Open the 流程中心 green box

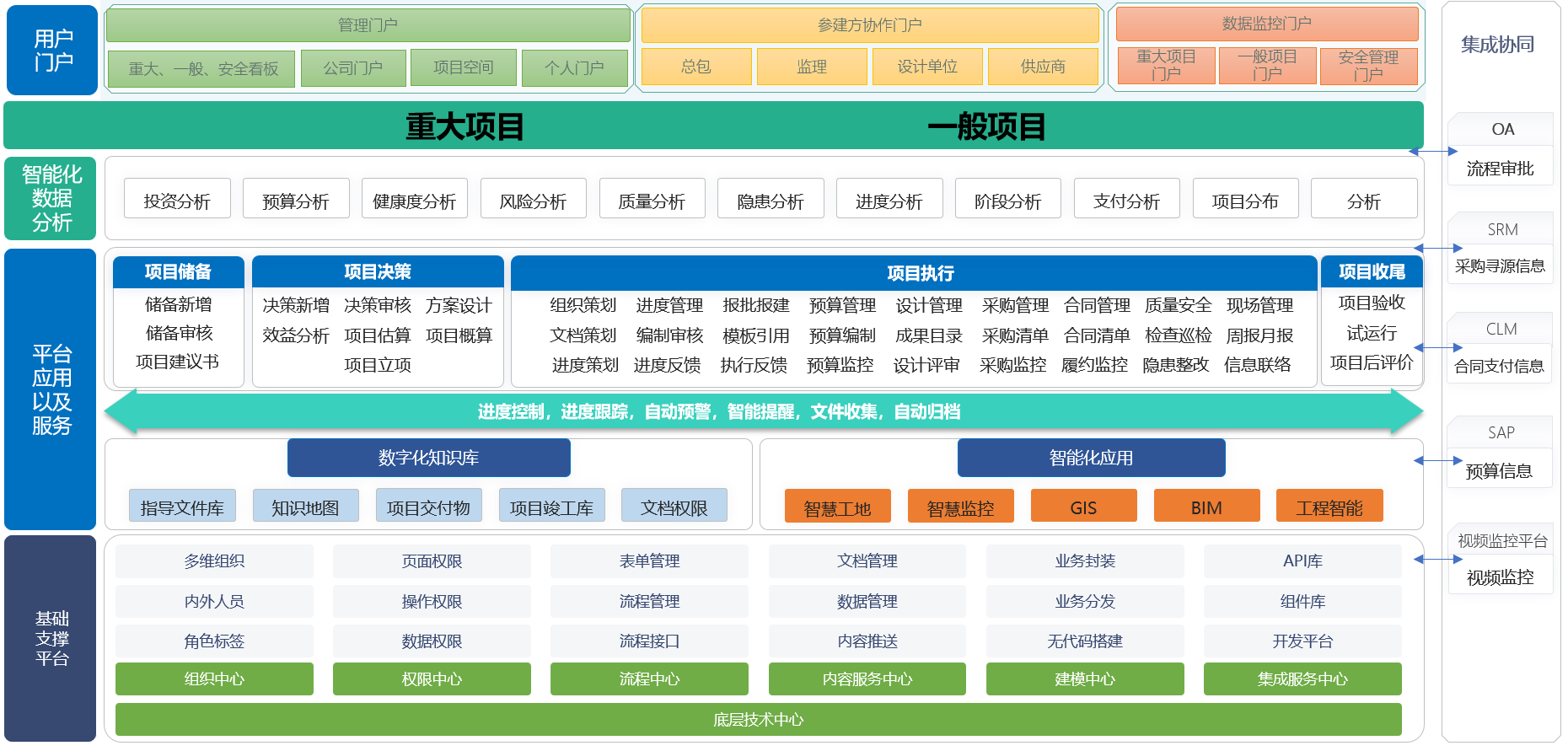coord(649,679)
